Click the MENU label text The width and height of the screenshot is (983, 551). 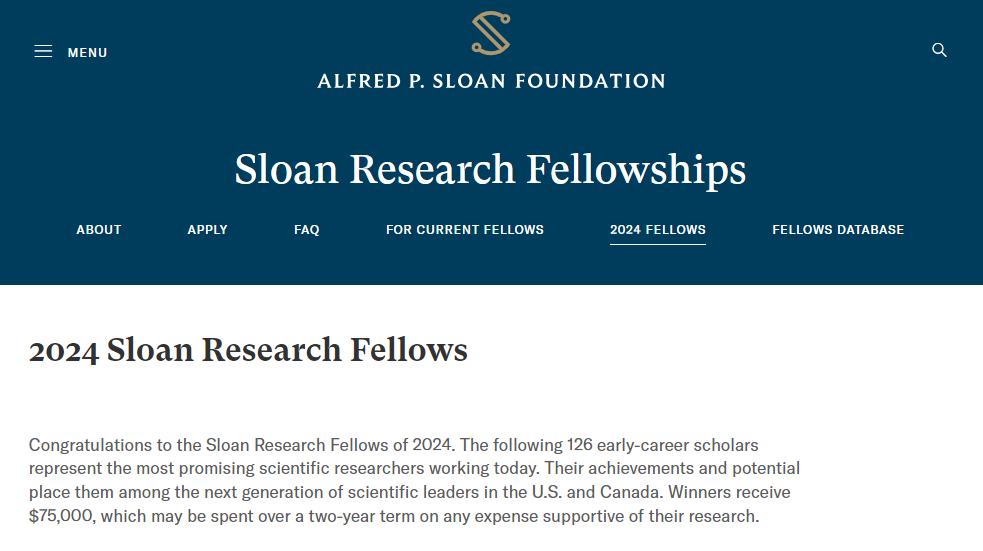88,53
